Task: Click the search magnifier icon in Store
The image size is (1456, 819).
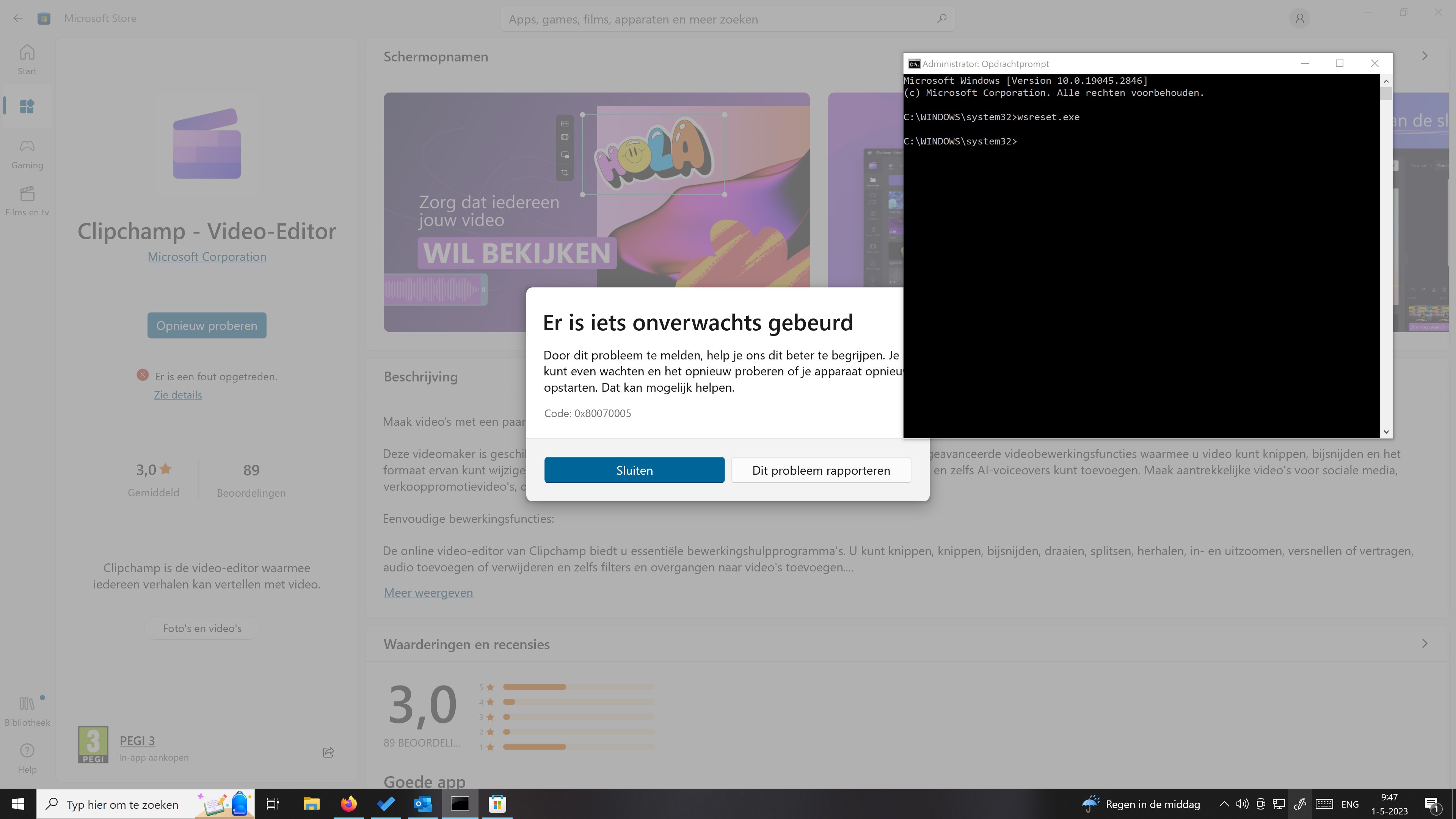Action: [x=941, y=19]
